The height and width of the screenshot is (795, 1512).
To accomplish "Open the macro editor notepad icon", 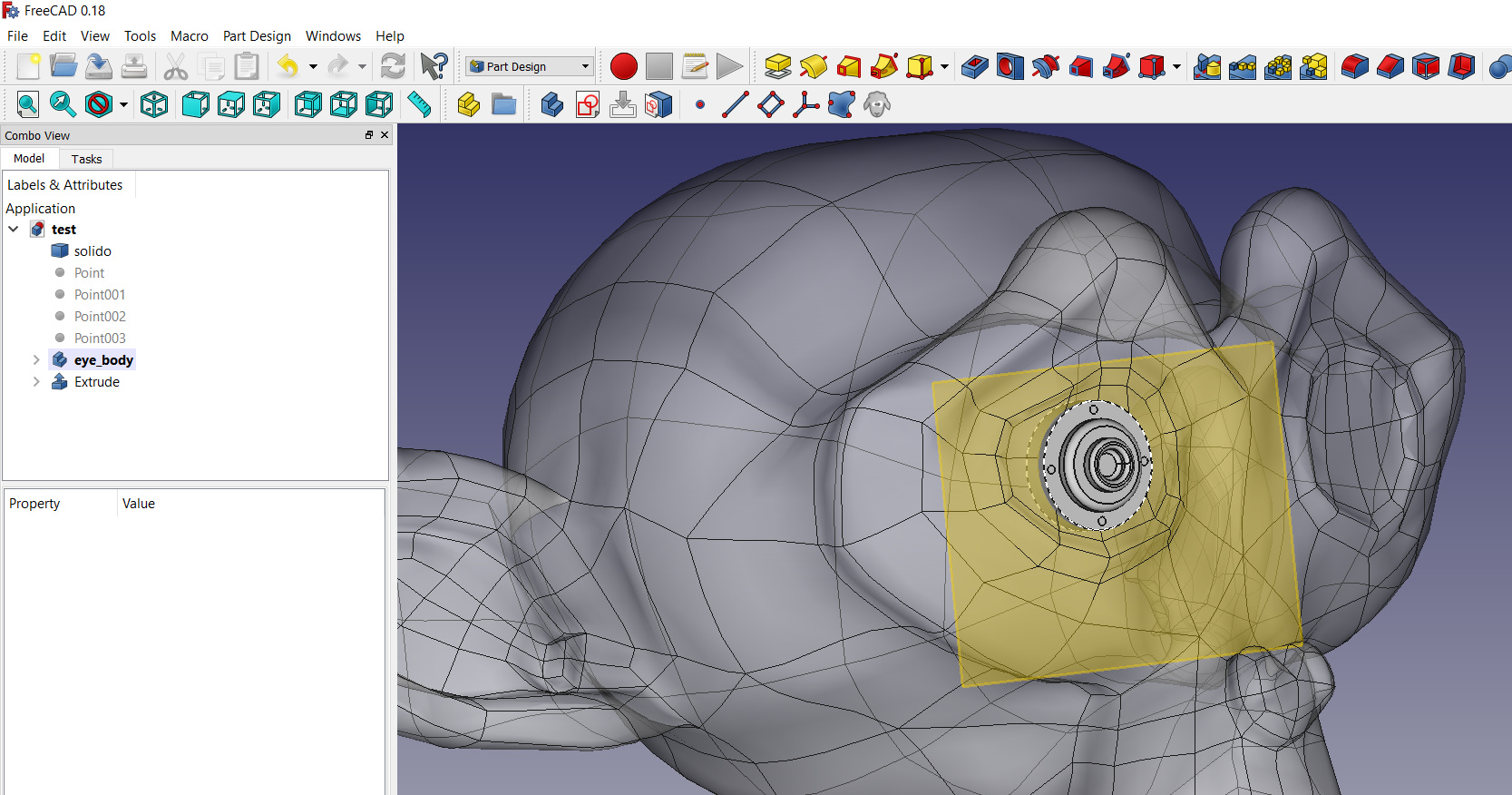I will coord(695,66).
